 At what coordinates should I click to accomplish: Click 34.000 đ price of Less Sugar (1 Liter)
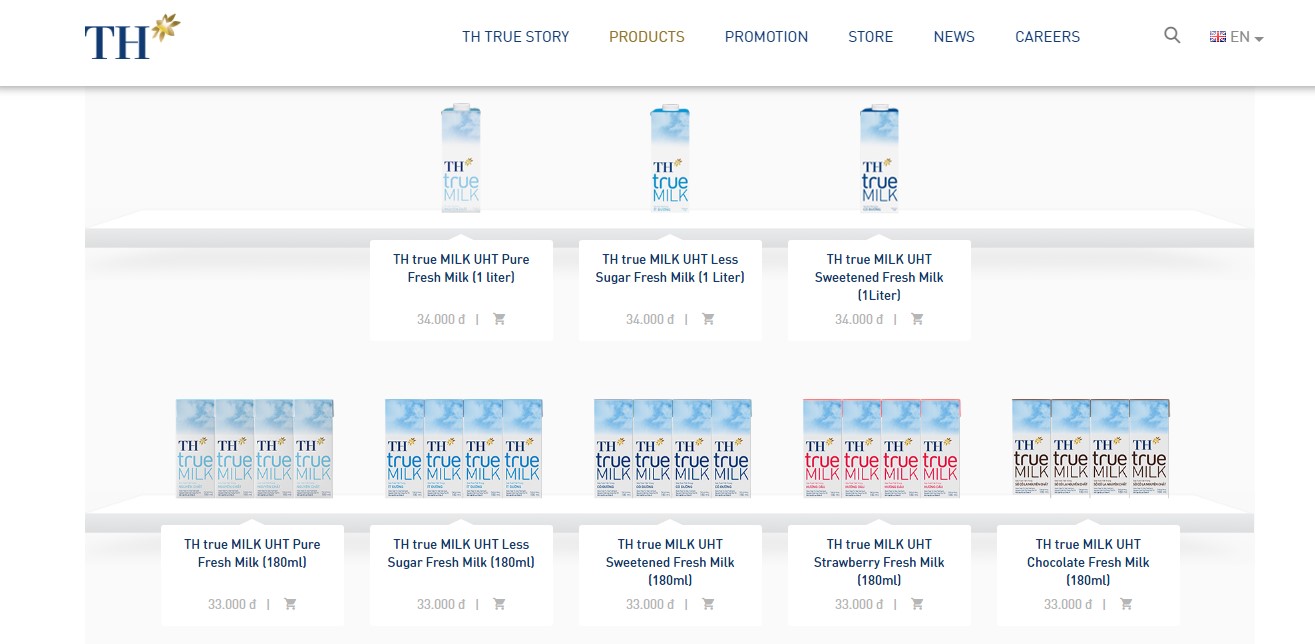point(650,320)
